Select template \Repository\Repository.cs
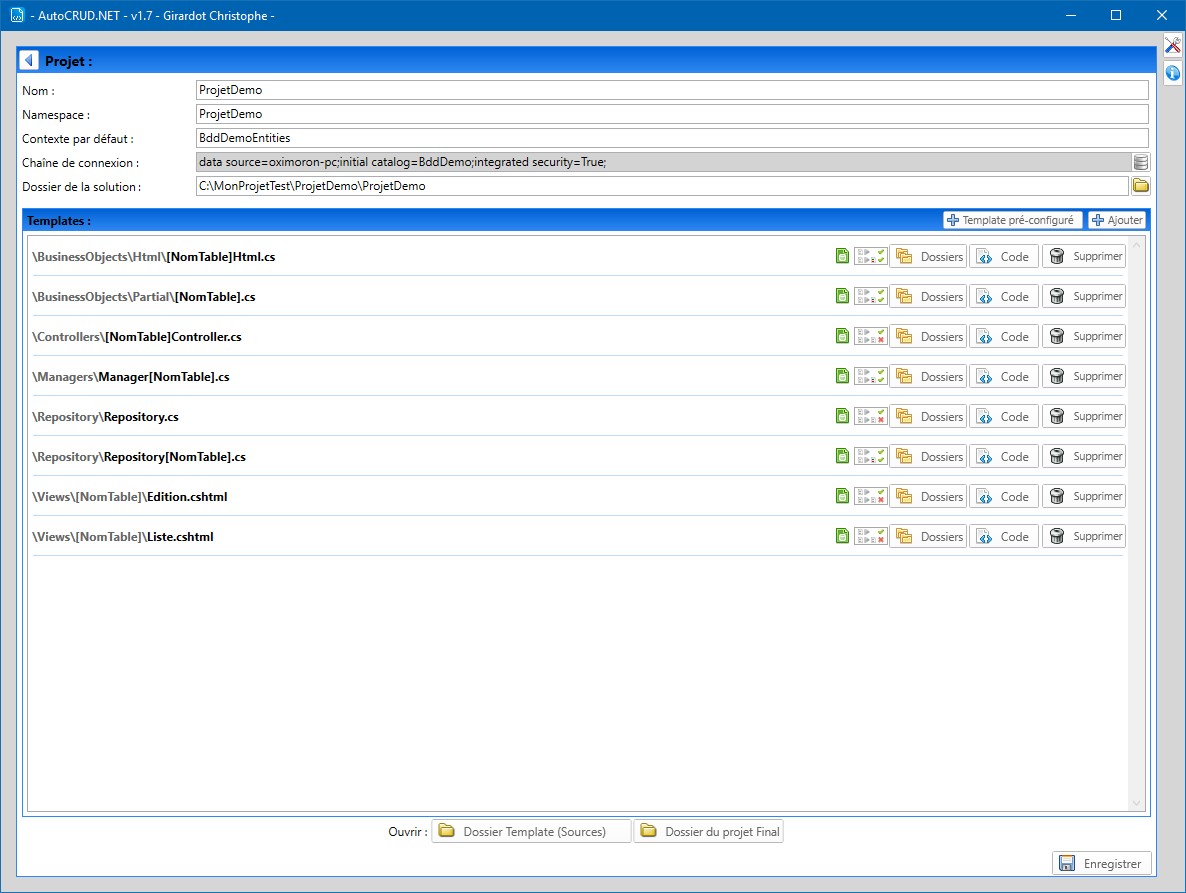 (105, 417)
